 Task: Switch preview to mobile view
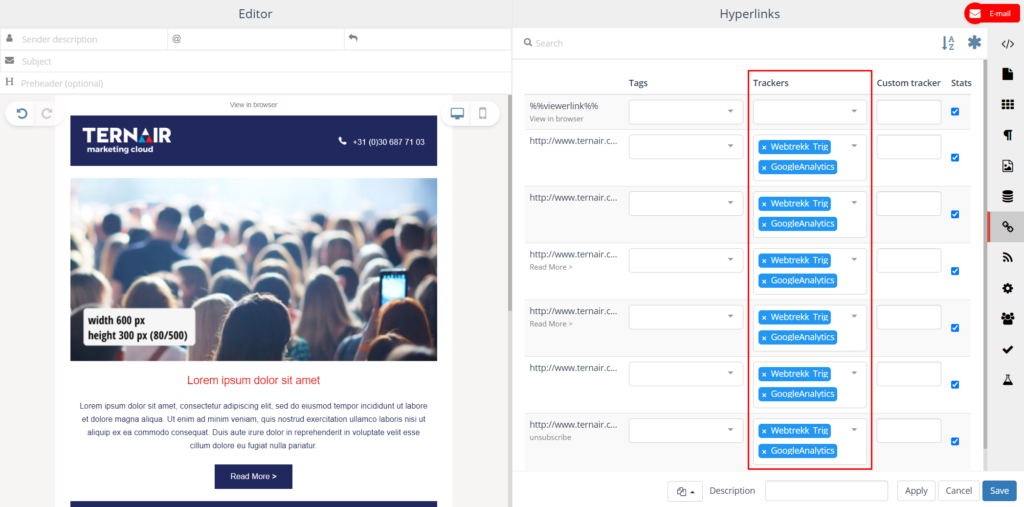point(483,114)
